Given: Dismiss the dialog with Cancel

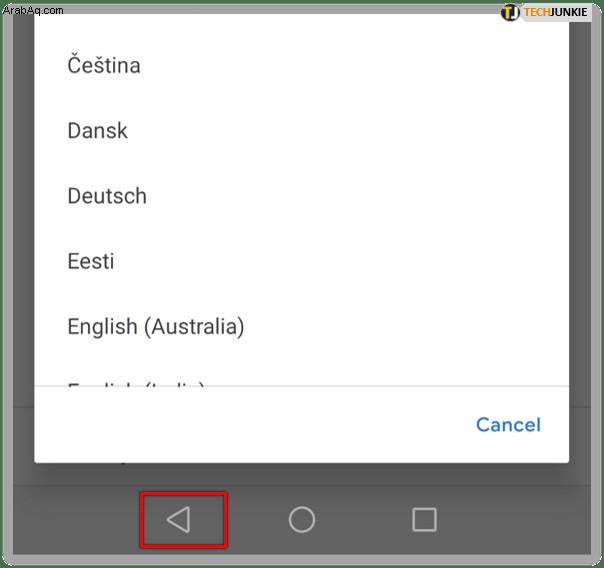Looking at the screenshot, I should point(508,425).
